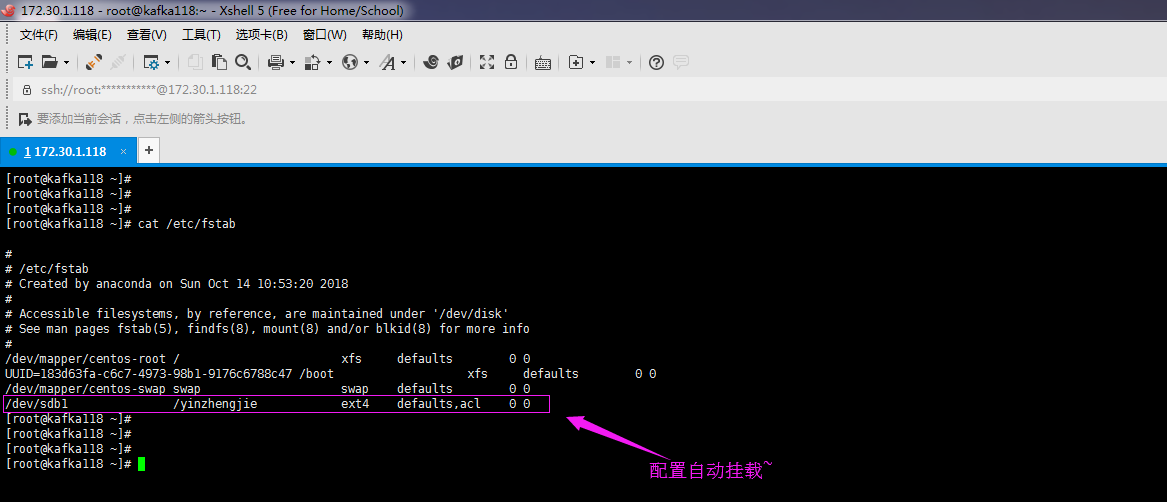Expand the print dropdown arrow
The height and width of the screenshot is (502, 1167).
click(x=292, y=63)
